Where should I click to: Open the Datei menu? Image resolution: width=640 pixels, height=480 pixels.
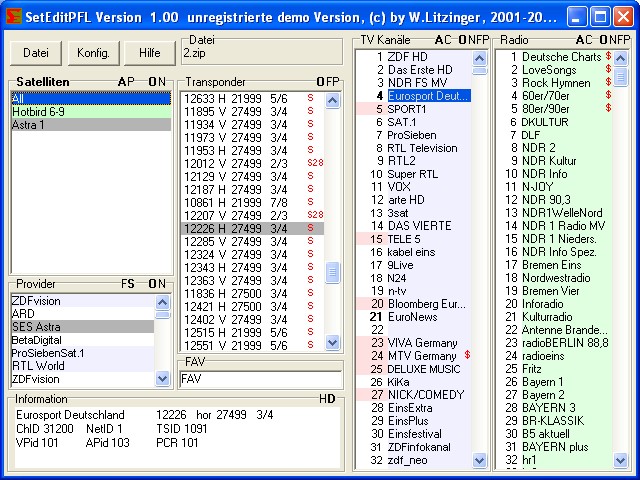(x=36, y=53)
